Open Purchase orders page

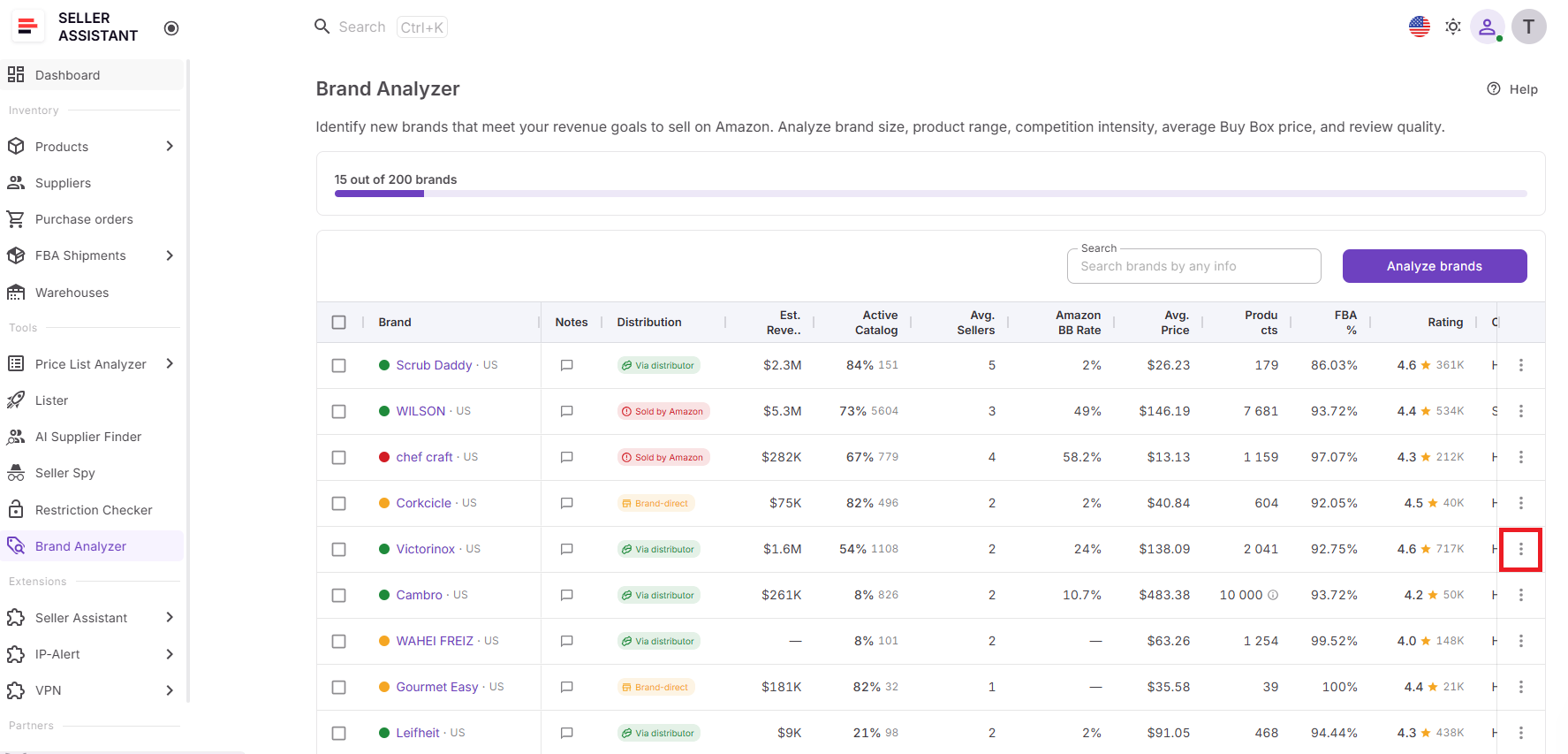[92, 219]
